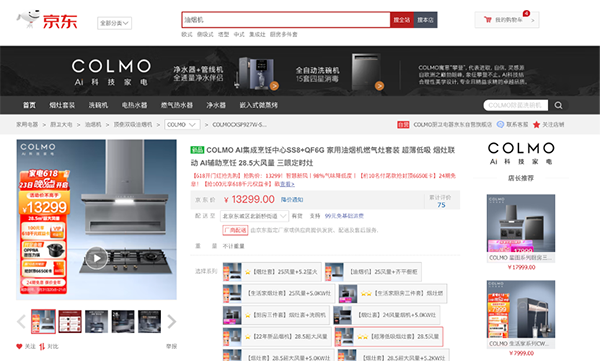Click 举报 report link
The image size is (600, 361).
171,346
